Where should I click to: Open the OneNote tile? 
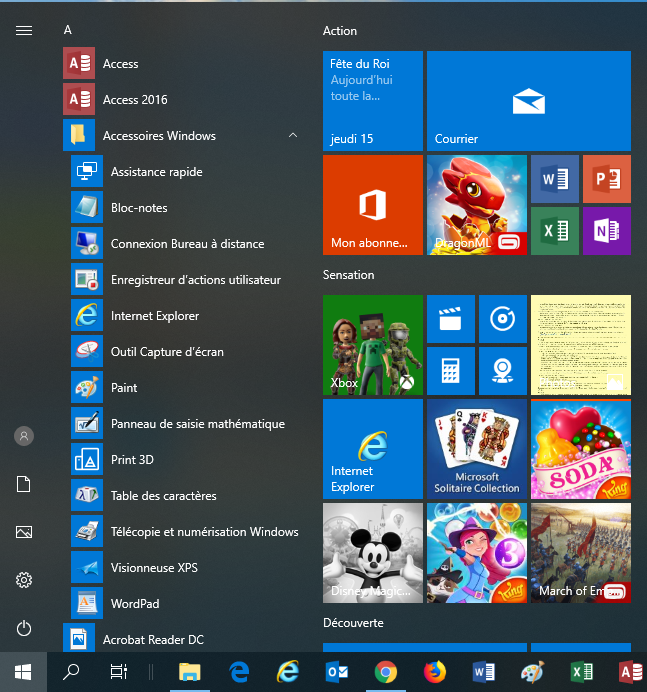pyautogui.click(x=607, y=231)
